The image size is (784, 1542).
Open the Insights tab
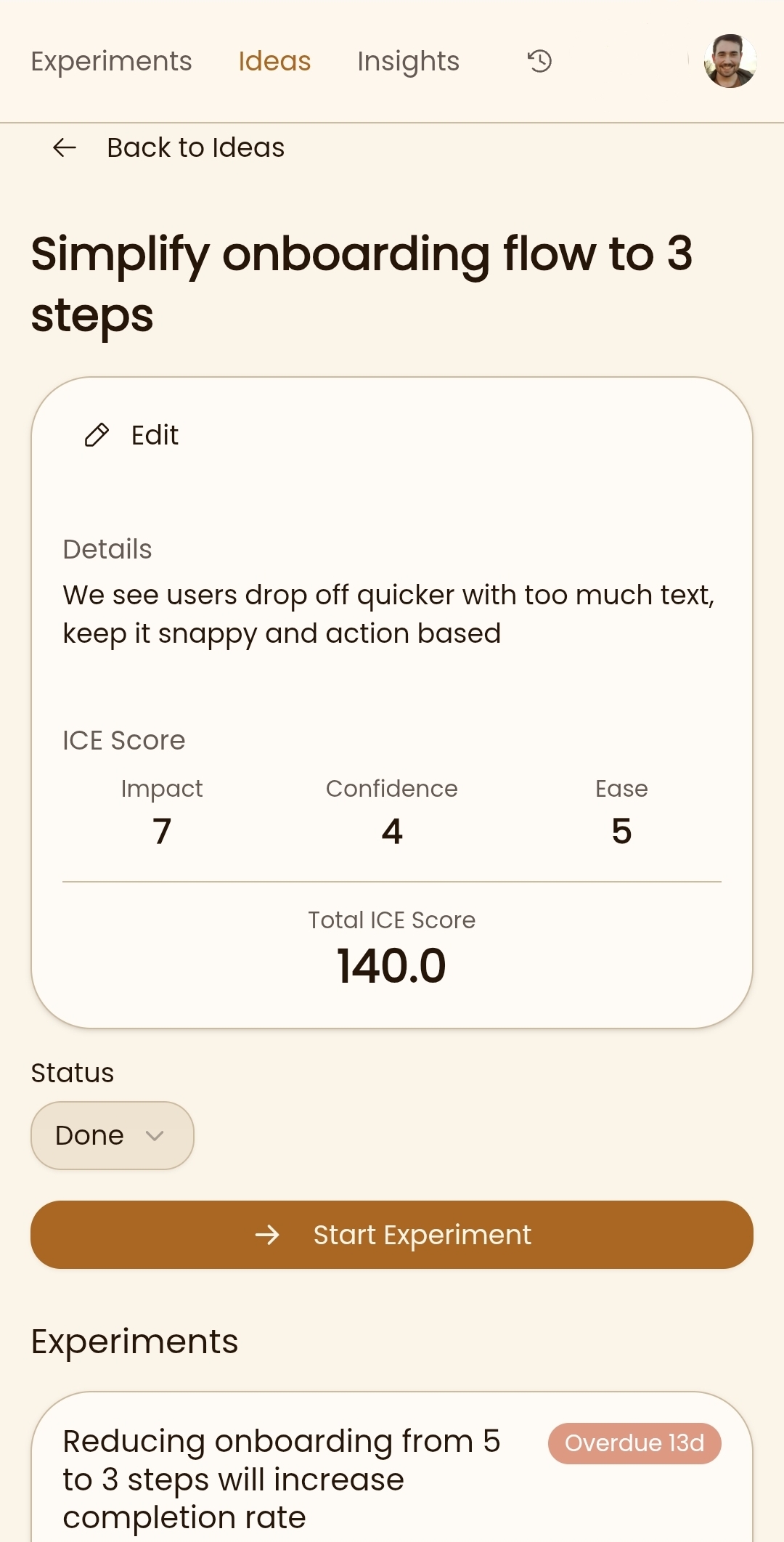click(x=408, y=61)
